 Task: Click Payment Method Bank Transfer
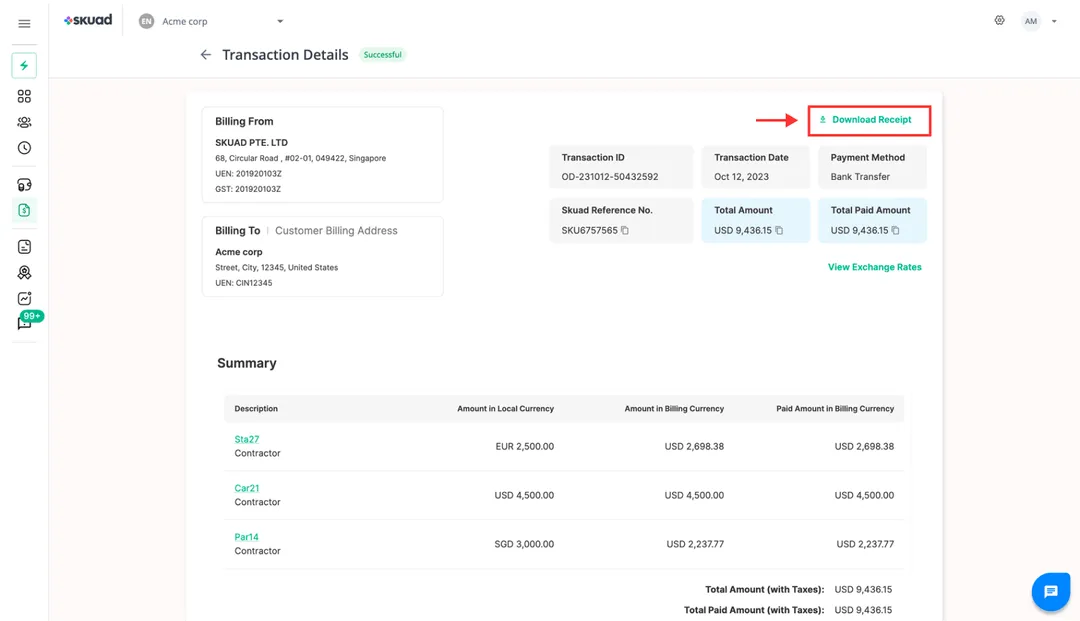[x=860, y=177]
